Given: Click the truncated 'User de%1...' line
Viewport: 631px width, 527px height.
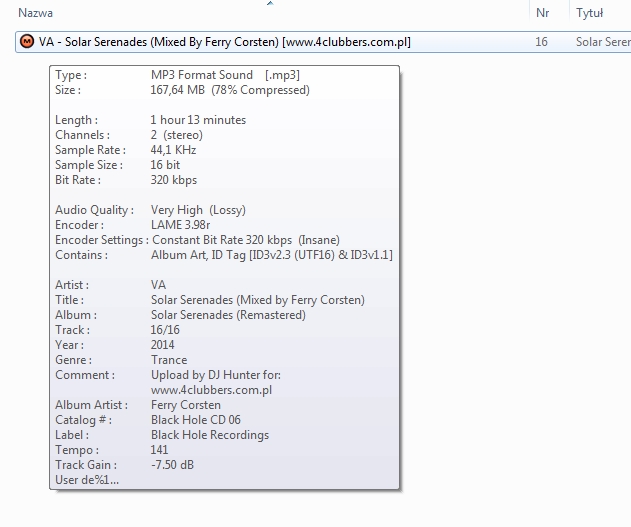Looking at the screenshot, I should click(x=87, y=480).
